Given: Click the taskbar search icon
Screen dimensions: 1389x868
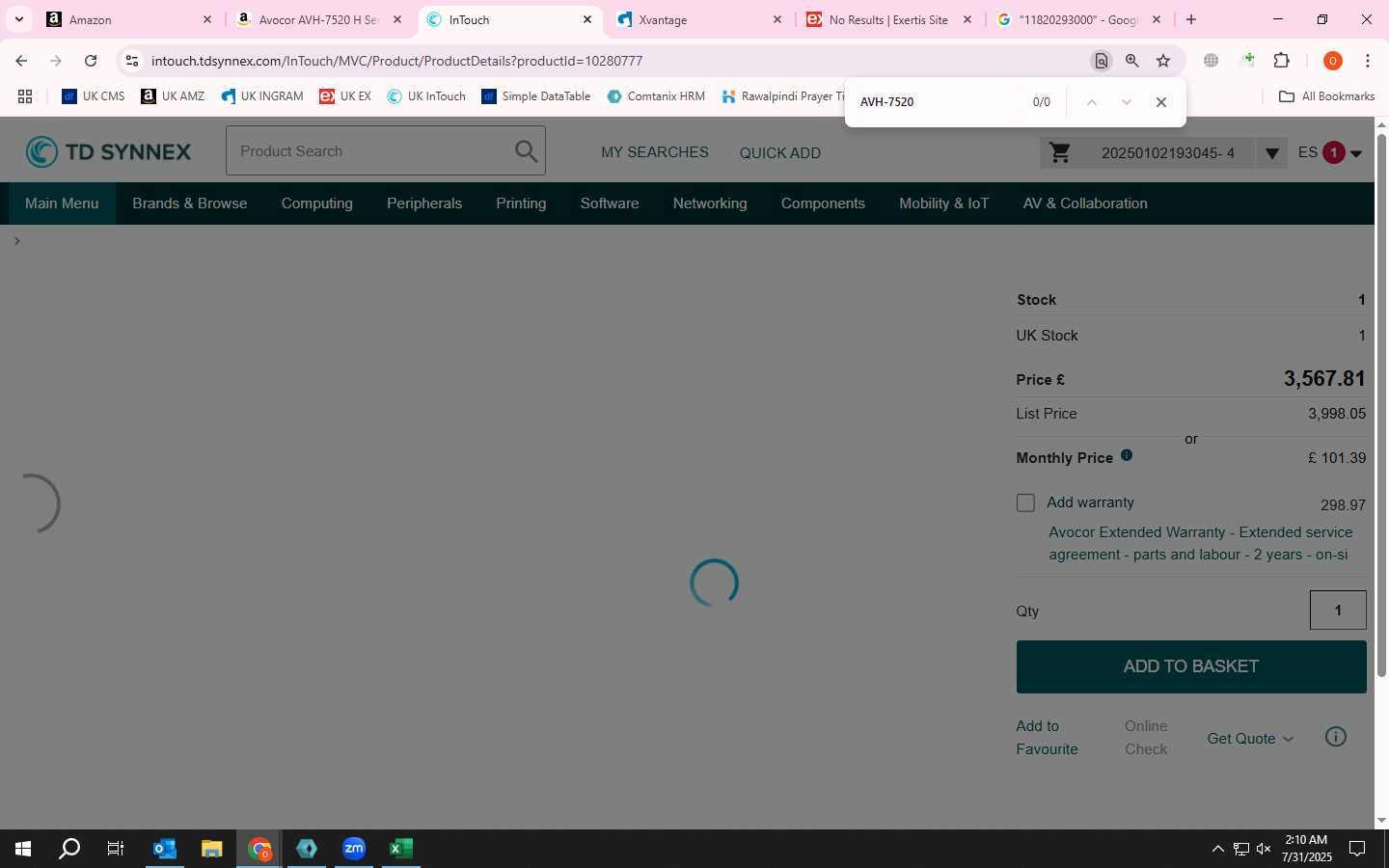Looking at the screenshot, I should 69,849.
